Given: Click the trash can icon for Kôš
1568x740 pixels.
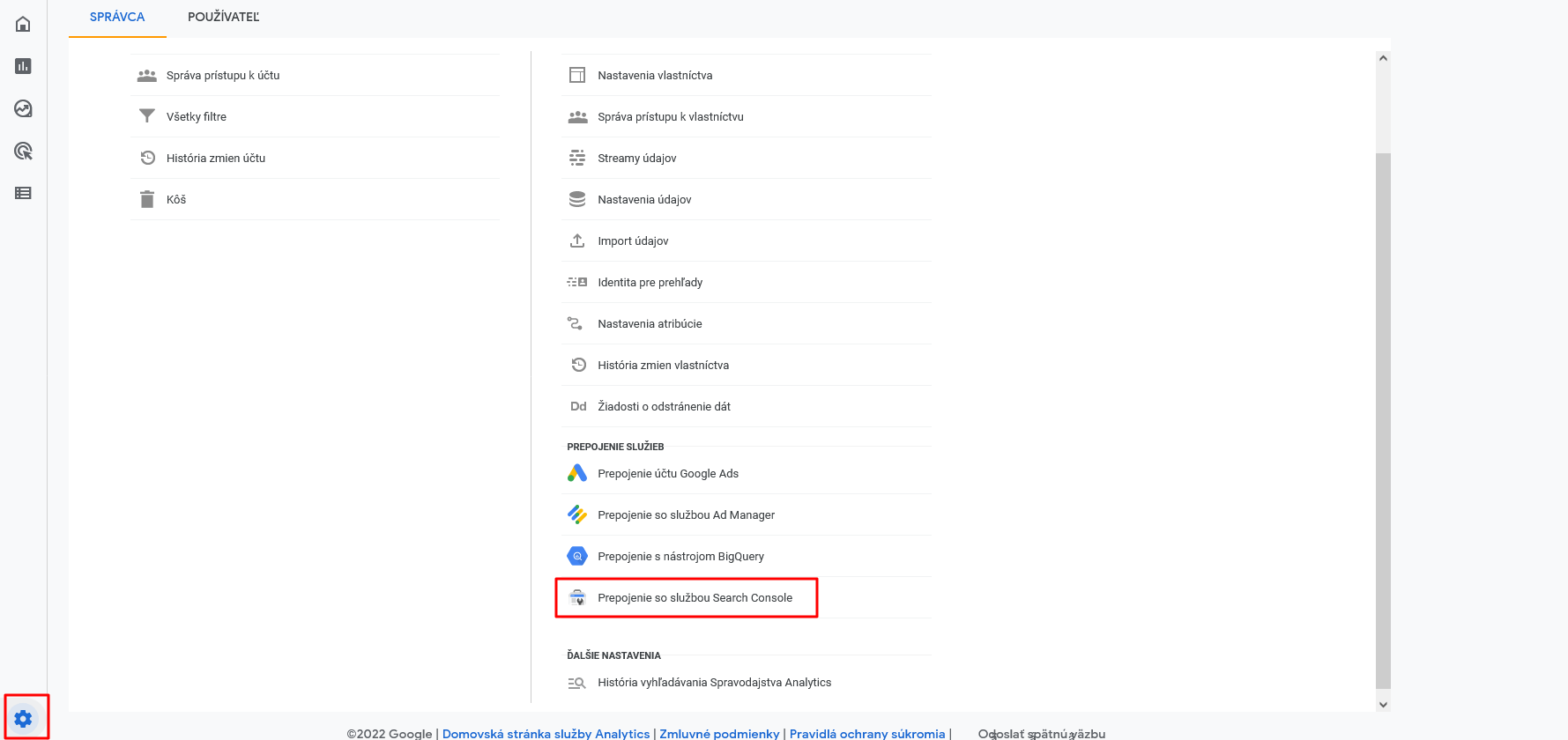Looking at the screenshot, I should [147, 199].
